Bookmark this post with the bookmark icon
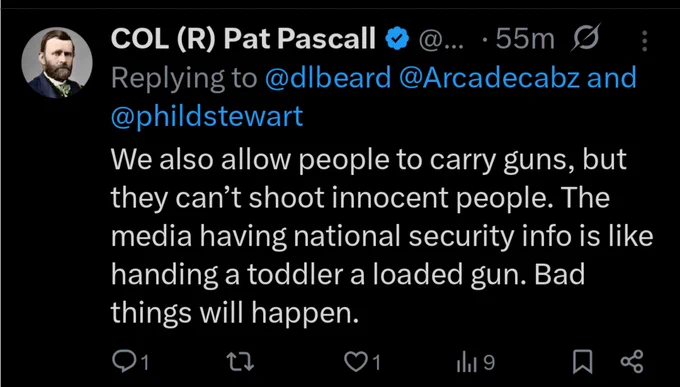680x387 pixels. (582, 362)
